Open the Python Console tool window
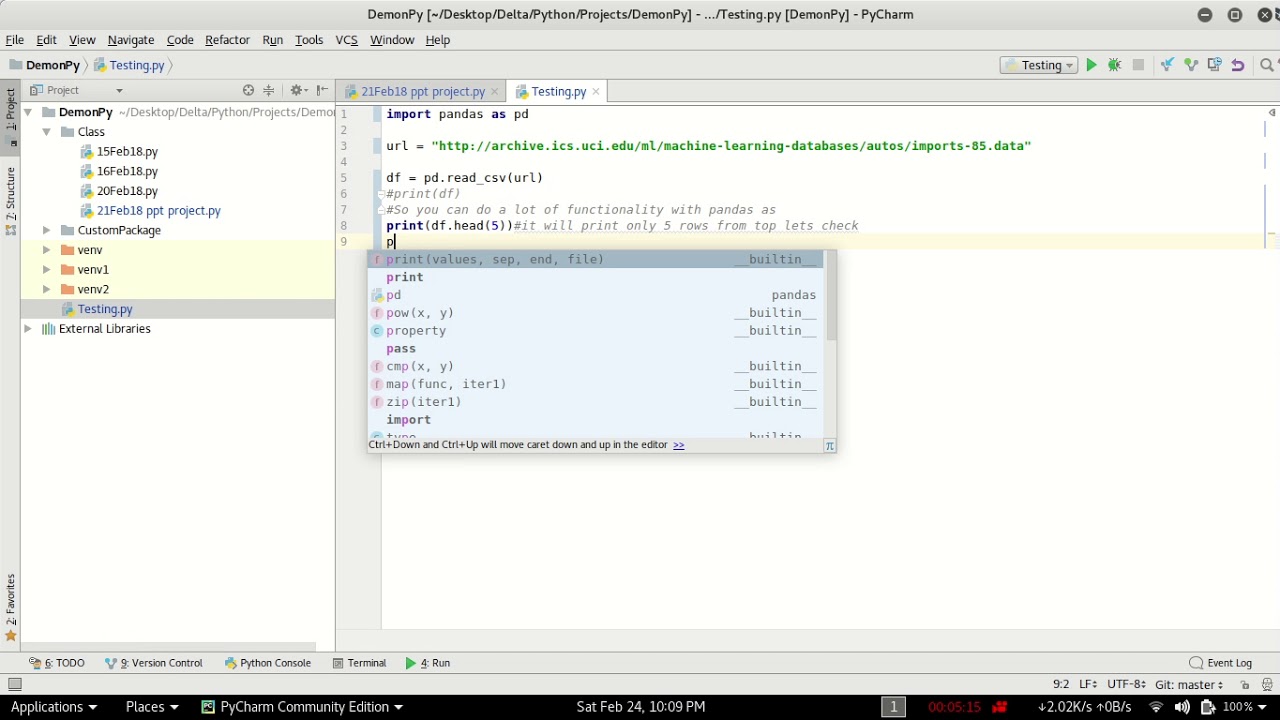Screen dimensions: 1280x720 pos(267,663)
